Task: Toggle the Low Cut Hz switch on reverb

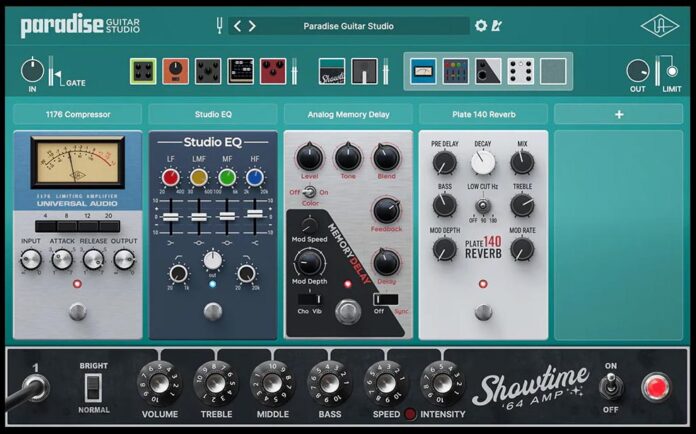Action: (483, 207)
